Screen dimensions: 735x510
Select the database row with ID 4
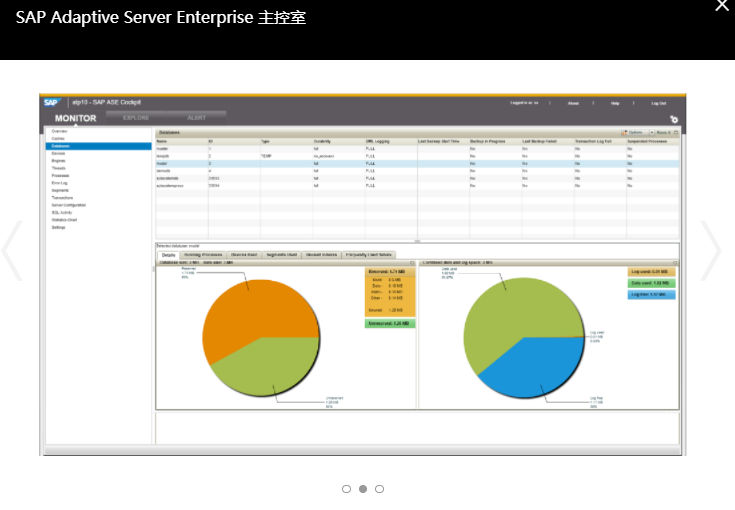(x=417, y=171)
